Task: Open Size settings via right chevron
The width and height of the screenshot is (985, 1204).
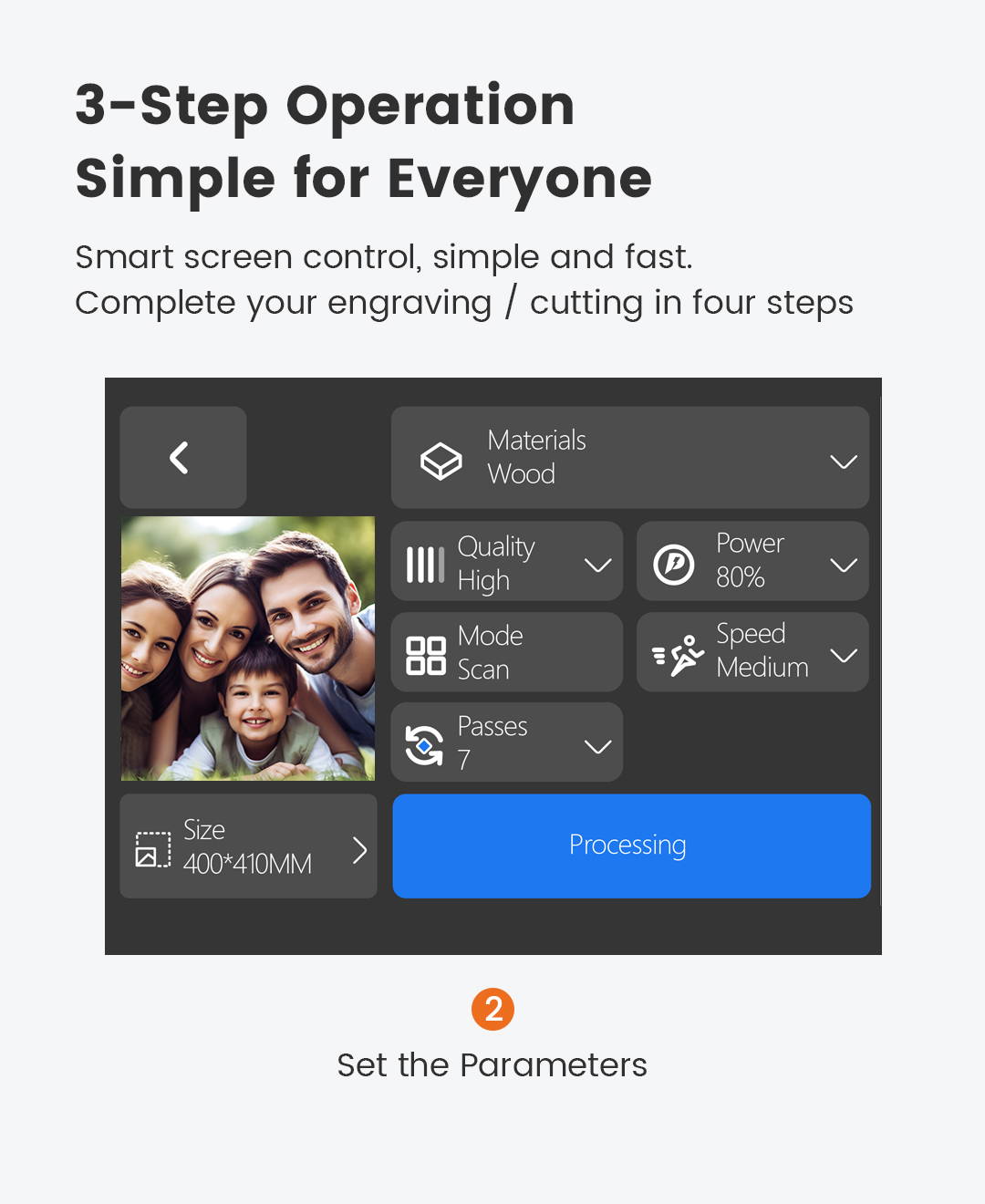Action: pyautogui.click(x=359, y=850)
